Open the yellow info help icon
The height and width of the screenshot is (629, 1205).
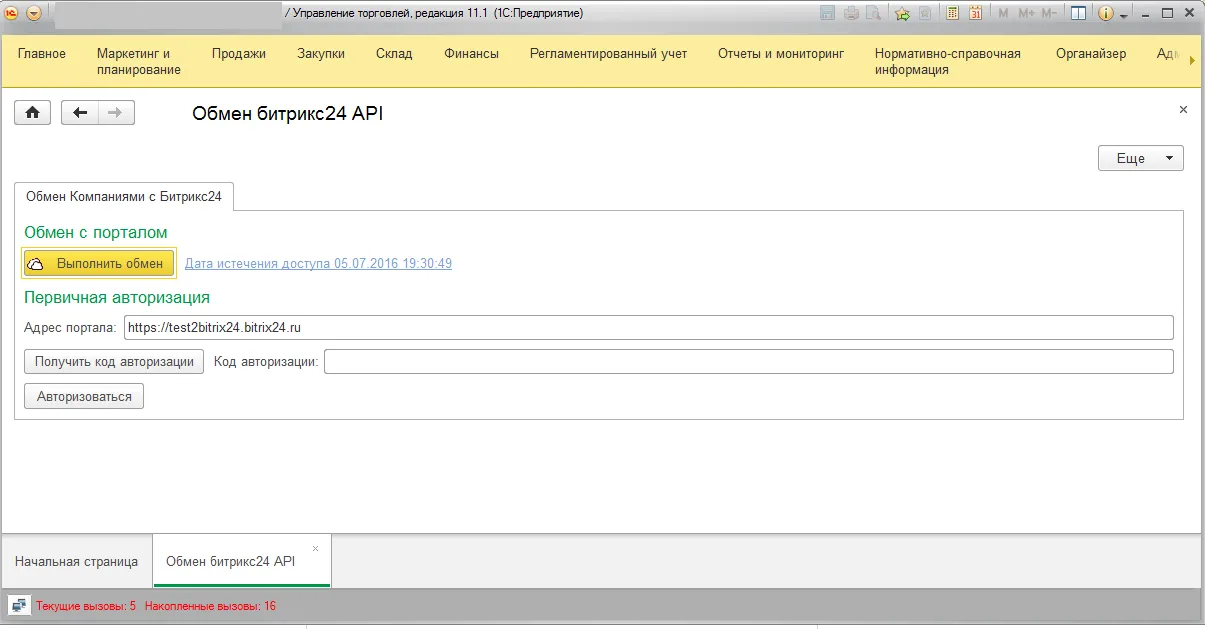click(x=1106, y=14)
